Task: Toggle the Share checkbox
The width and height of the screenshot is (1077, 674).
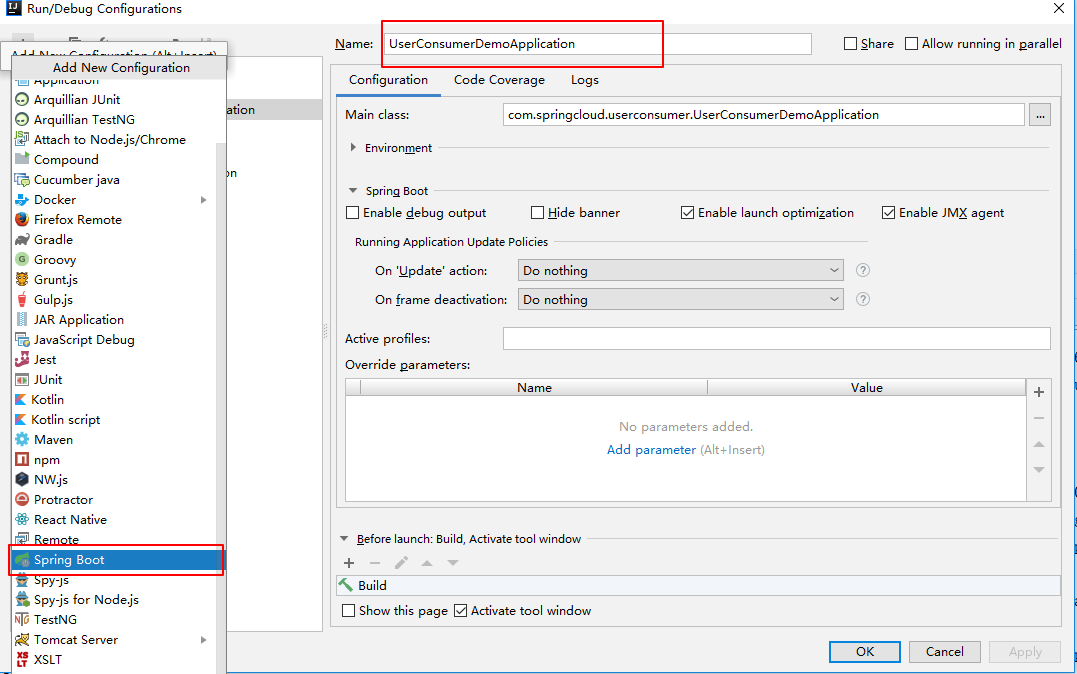Action: click(x=850, y=43)
